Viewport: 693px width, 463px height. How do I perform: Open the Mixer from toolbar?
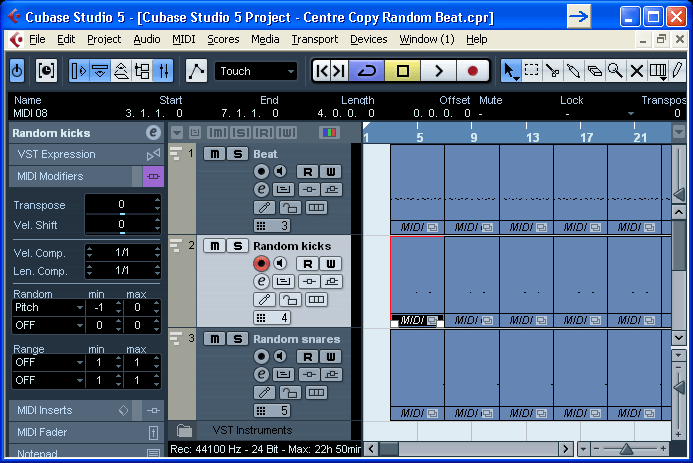(163, 71)
